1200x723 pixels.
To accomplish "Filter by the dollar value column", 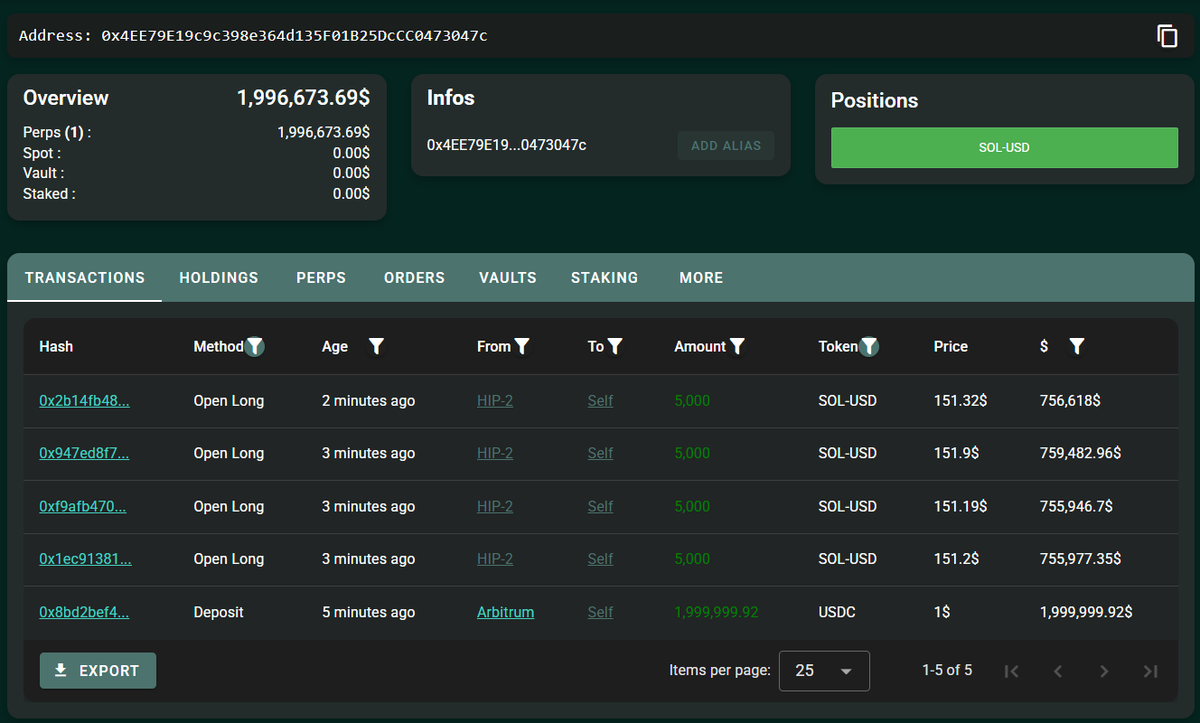I will 1076,346.
